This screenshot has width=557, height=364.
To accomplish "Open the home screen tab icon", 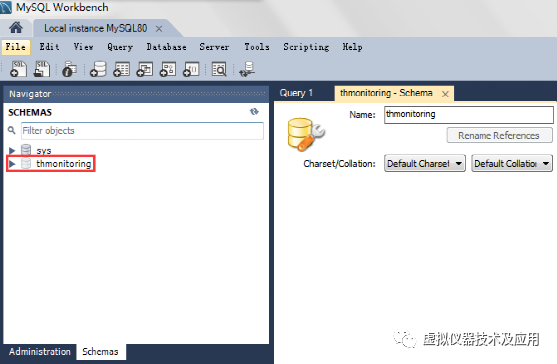I will [16, 27].
